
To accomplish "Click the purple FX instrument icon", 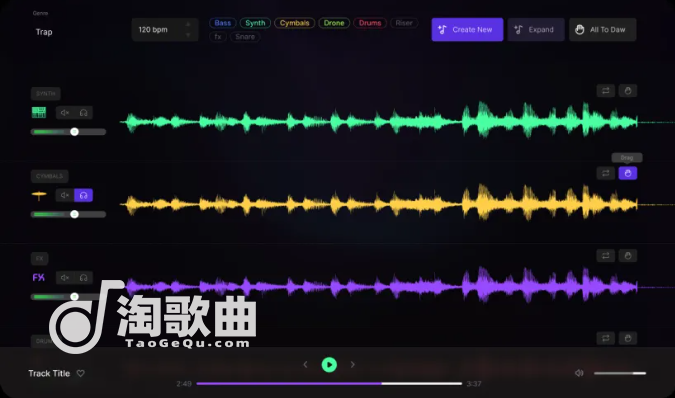I will coord(38,278).
